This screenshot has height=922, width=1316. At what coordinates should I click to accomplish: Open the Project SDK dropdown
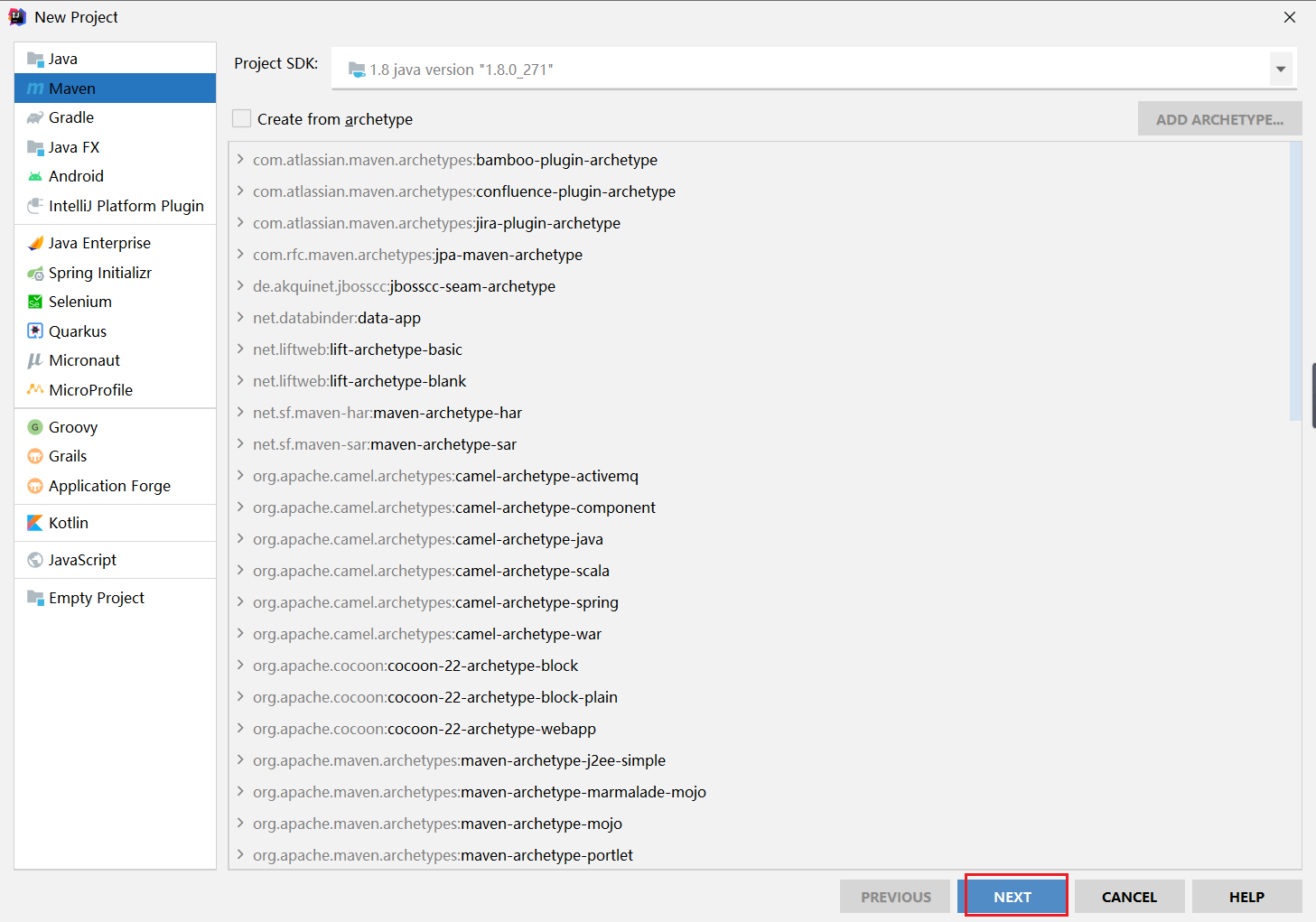[x=1280, y=70]
